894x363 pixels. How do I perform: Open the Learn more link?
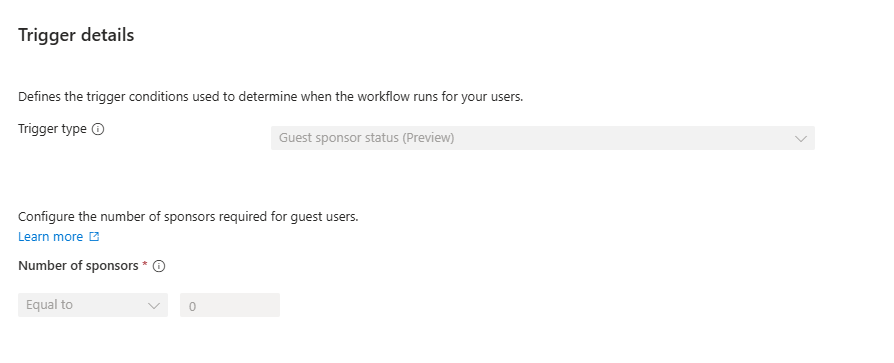tap(51, 236)
